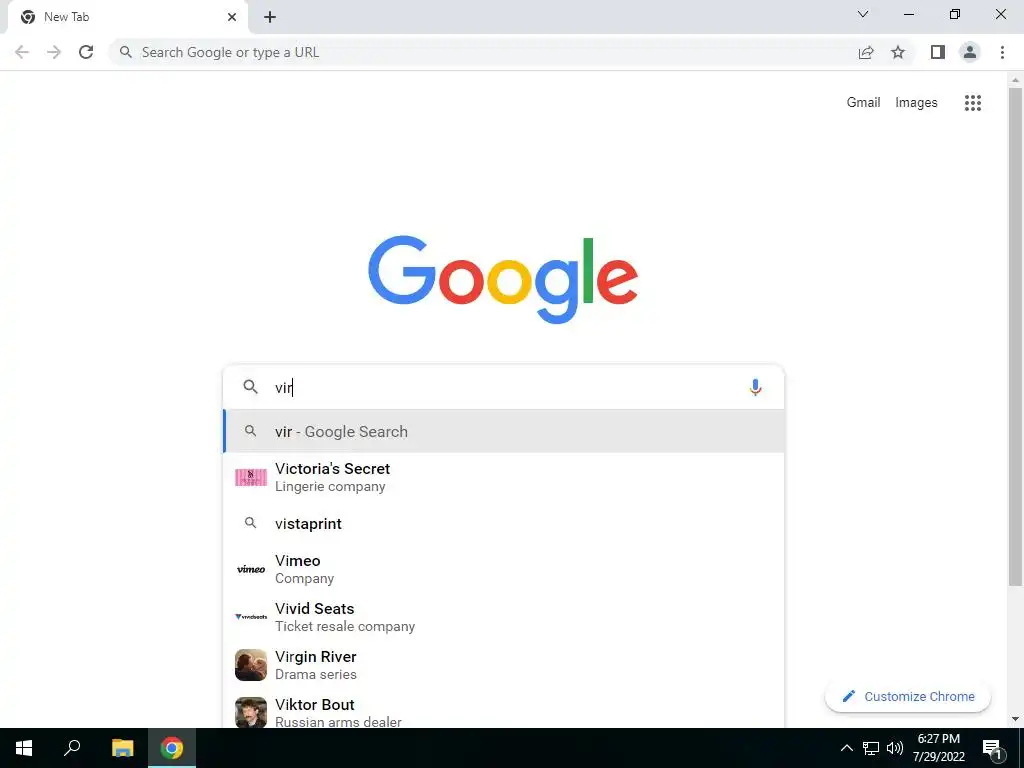Viewport: 1024px width, 768px height.
Task: Click the taskbar clock showing 6:27 PM
Action: point(938,748)
